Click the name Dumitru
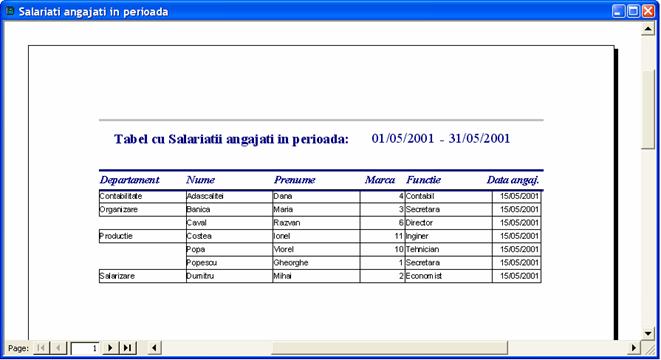This screenshot has height=360, width=661. click(x=200, y=276)
